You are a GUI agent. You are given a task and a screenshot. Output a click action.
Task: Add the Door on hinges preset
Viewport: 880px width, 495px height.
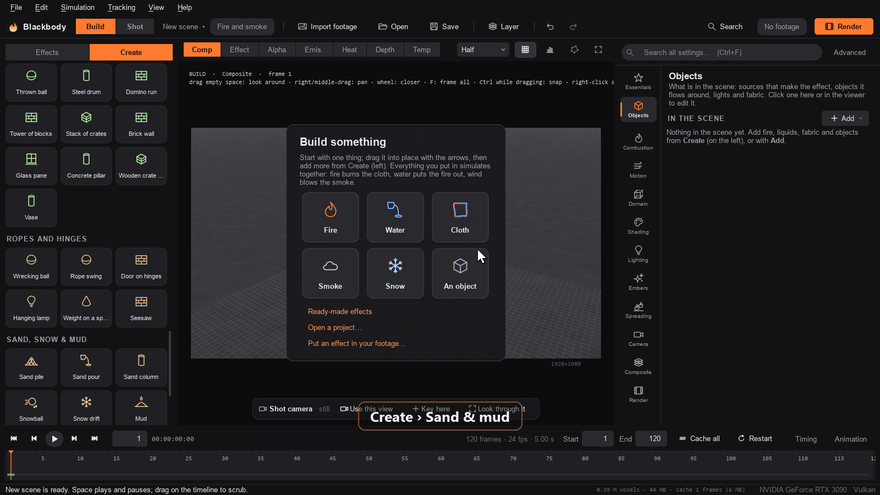(x=141, y=267)
